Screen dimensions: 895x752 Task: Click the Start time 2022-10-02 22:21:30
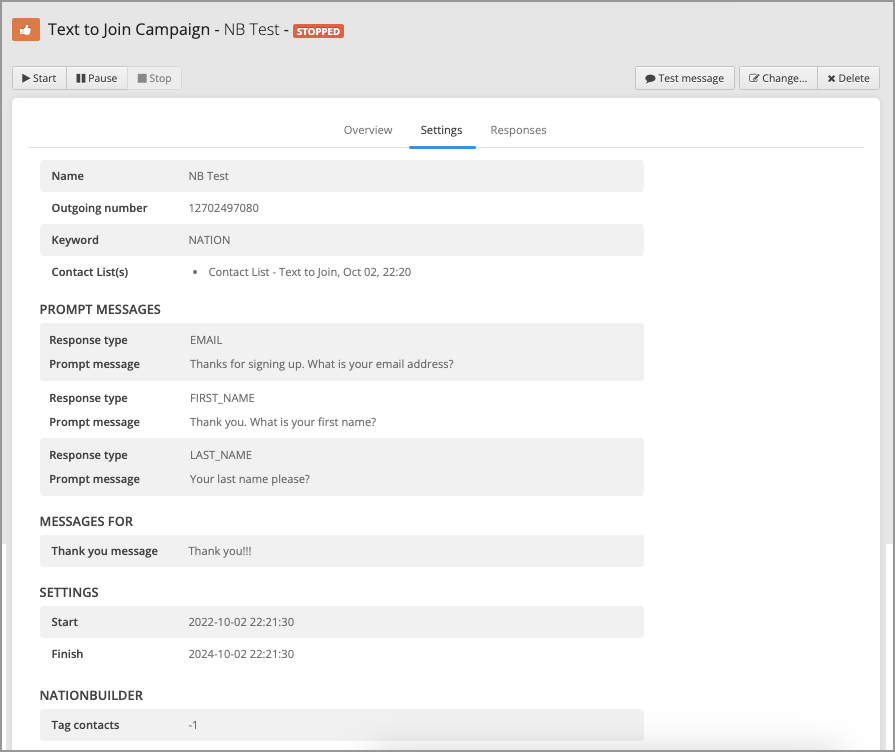click(x=241, y=622)
